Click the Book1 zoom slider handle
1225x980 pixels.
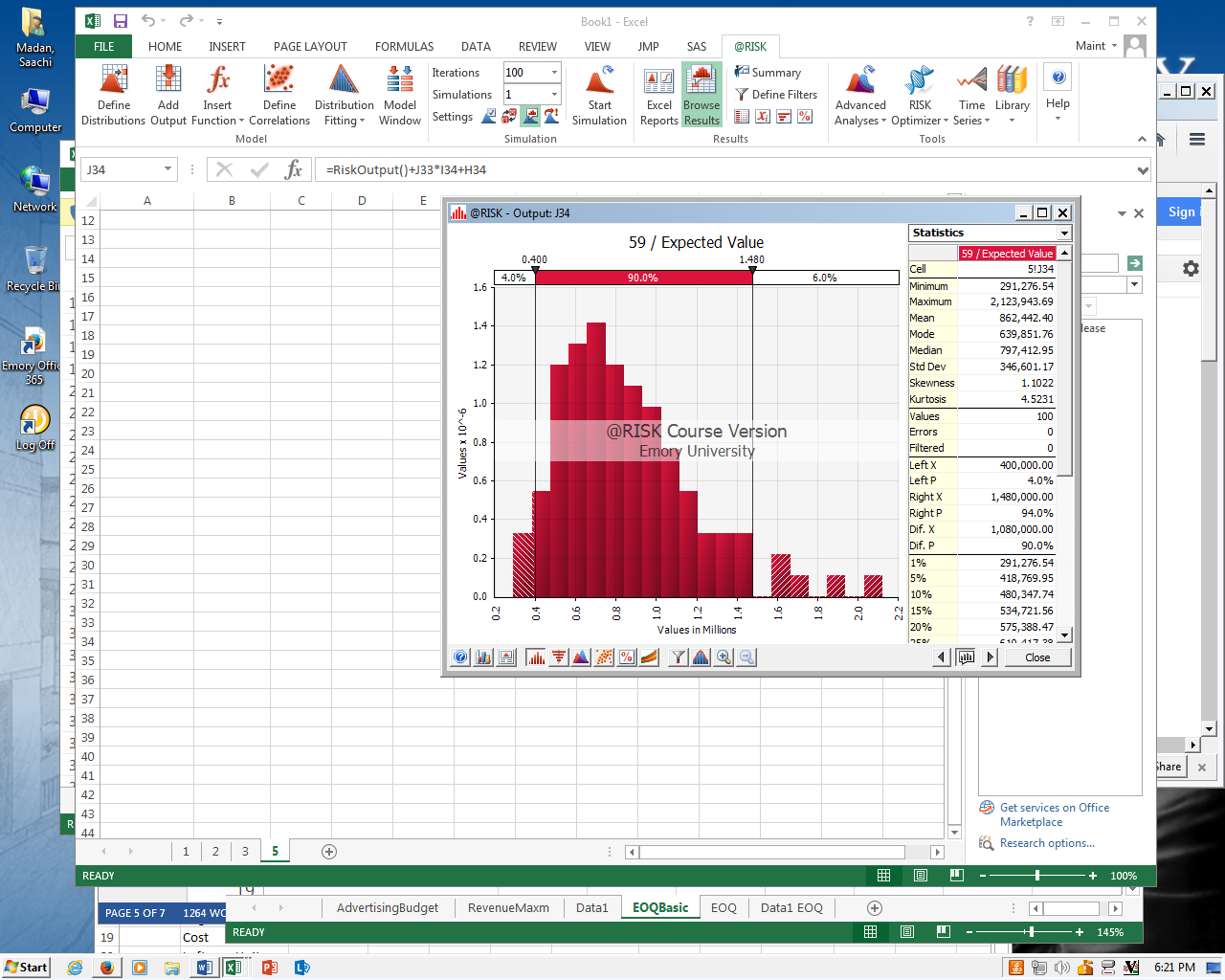(x=1037, y=876)
